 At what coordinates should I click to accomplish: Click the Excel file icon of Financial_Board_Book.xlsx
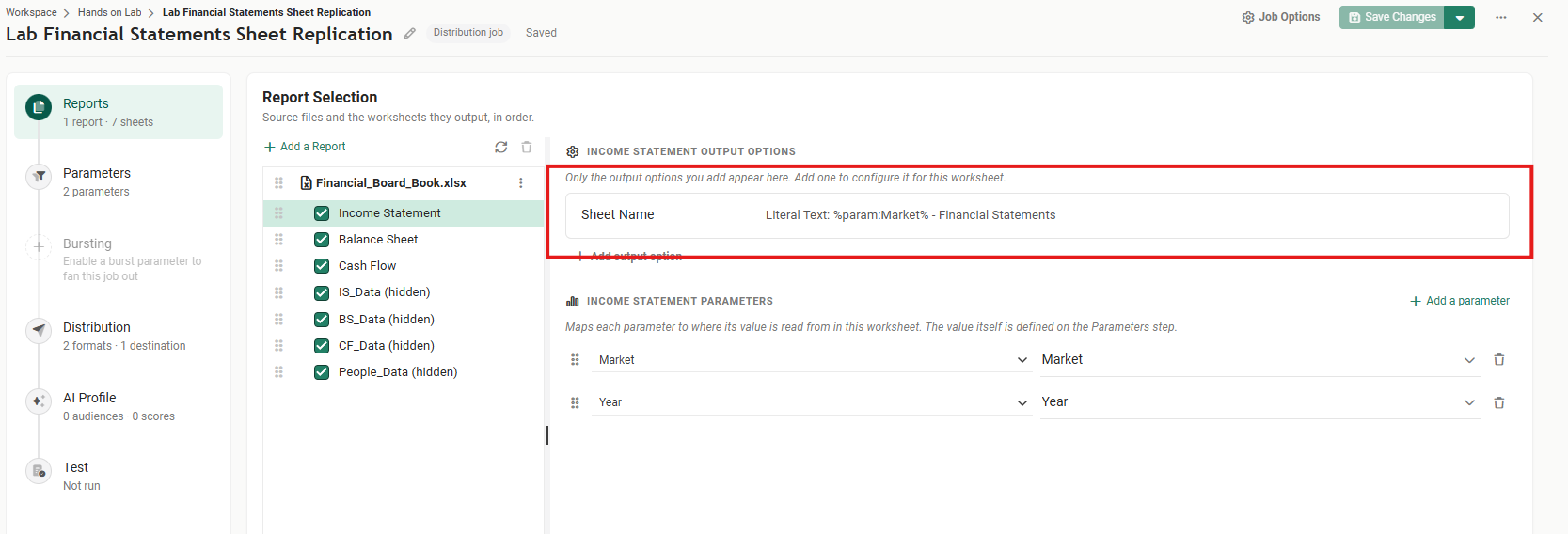(x=306, y=183)
